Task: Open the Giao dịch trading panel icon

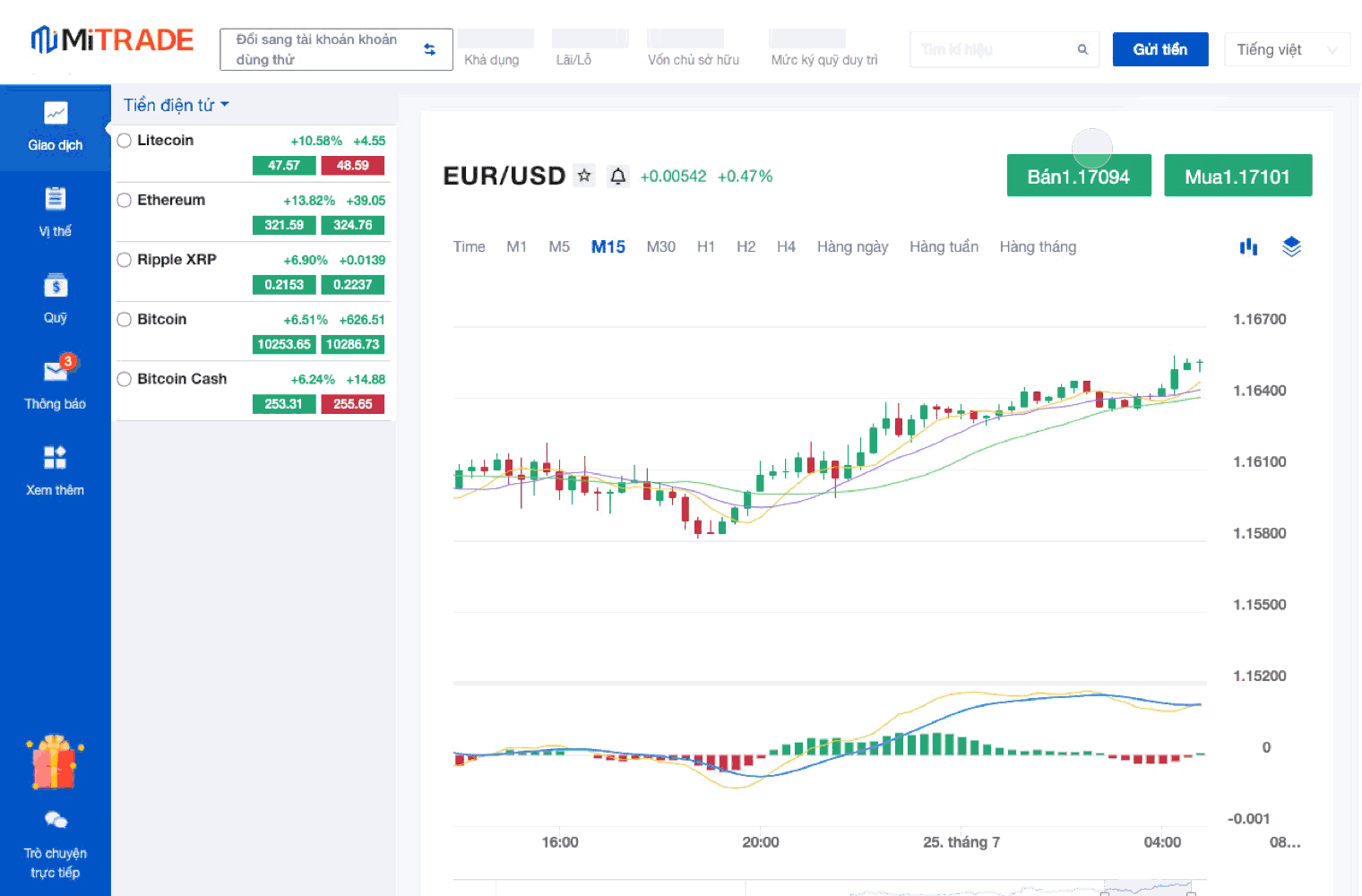Action: pos(56,114)
